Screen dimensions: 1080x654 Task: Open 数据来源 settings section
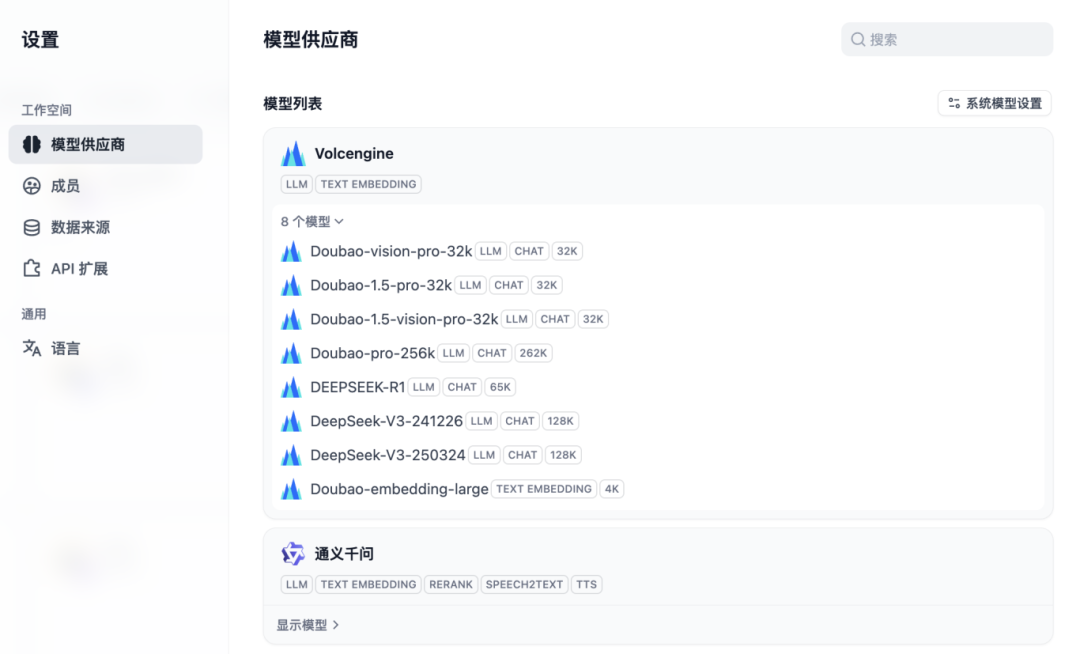point(105,227)
